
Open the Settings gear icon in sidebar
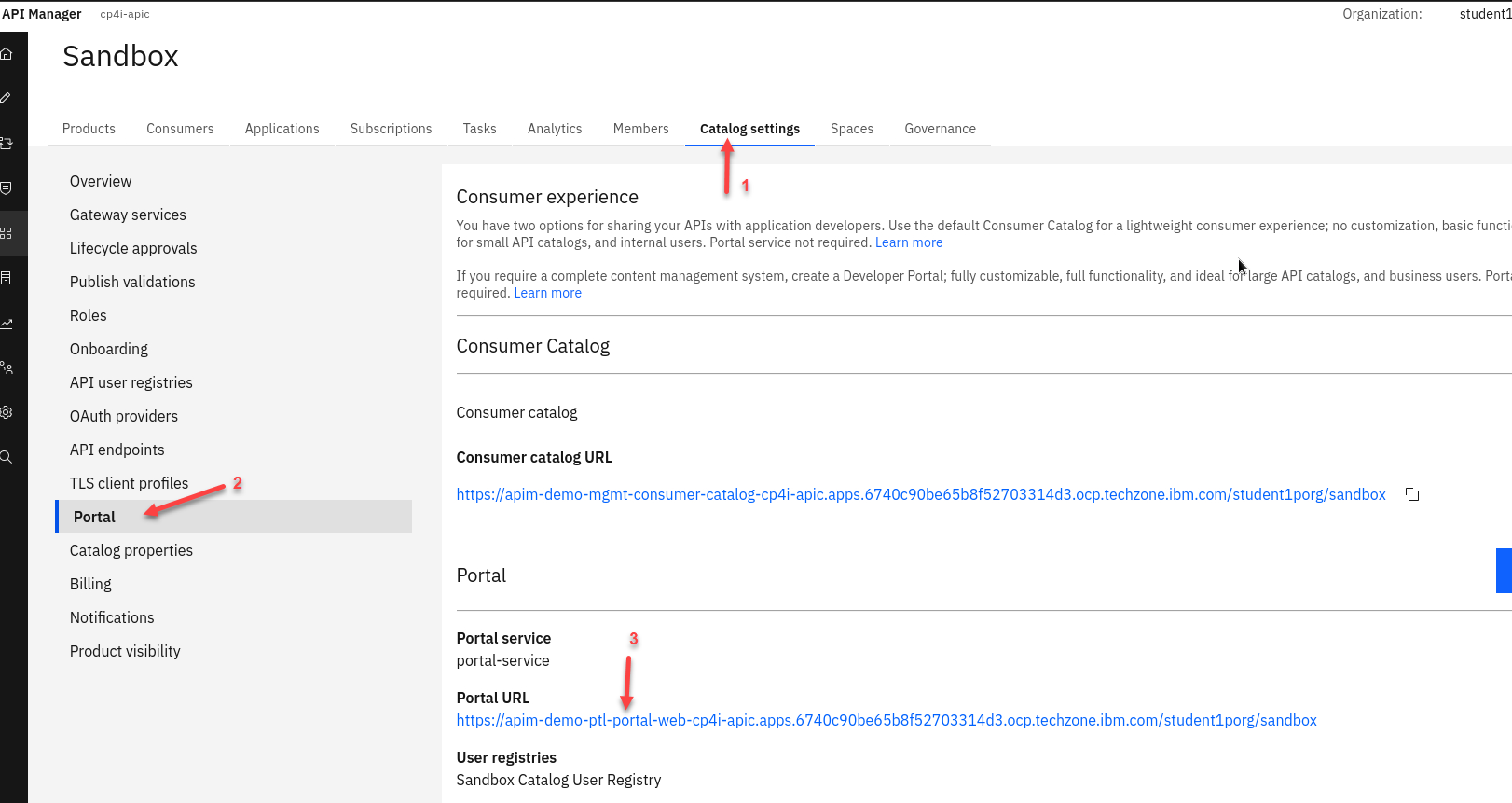click(x=7, y=412)
